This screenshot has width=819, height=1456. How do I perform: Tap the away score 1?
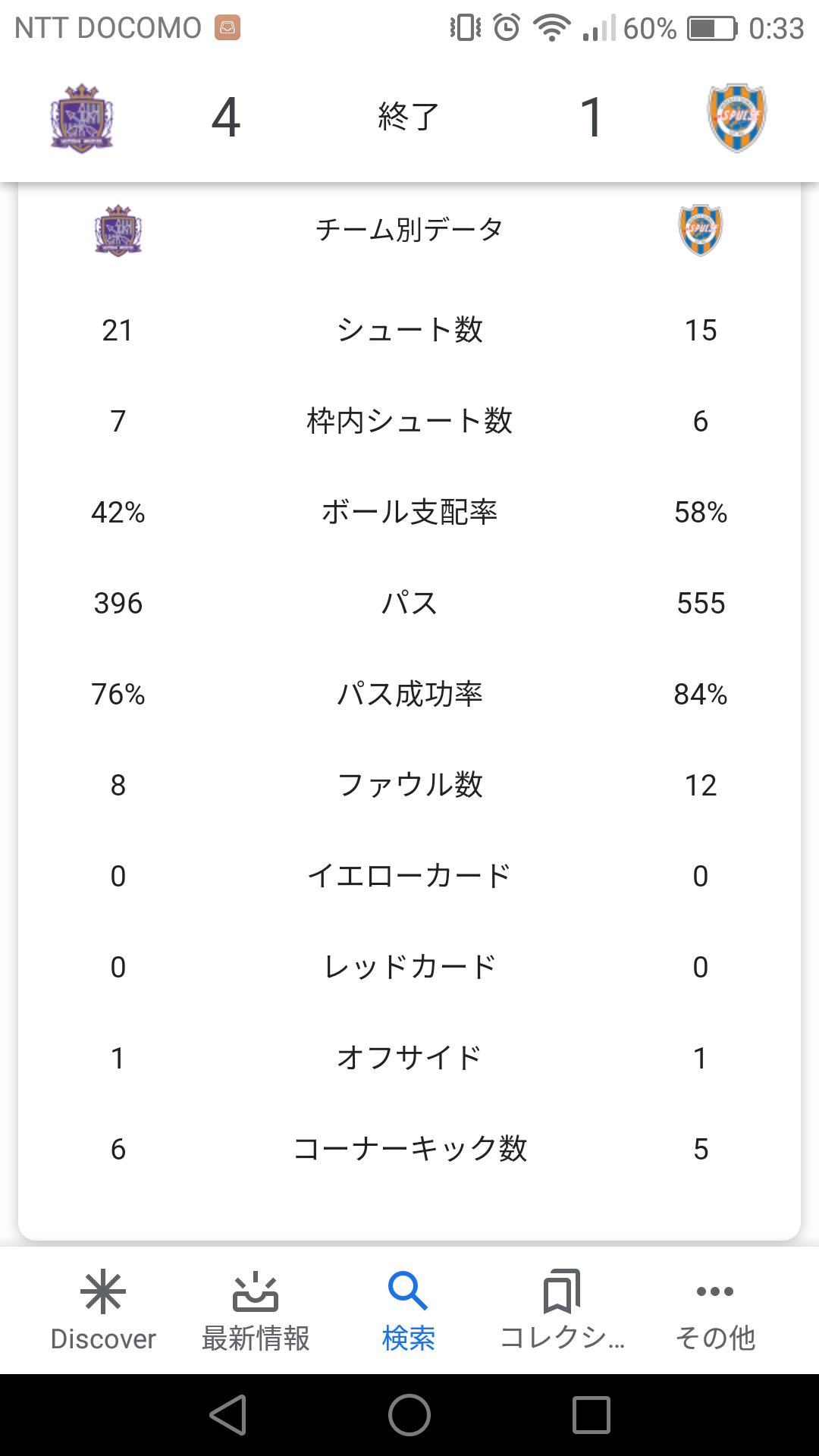coord(591,118)
